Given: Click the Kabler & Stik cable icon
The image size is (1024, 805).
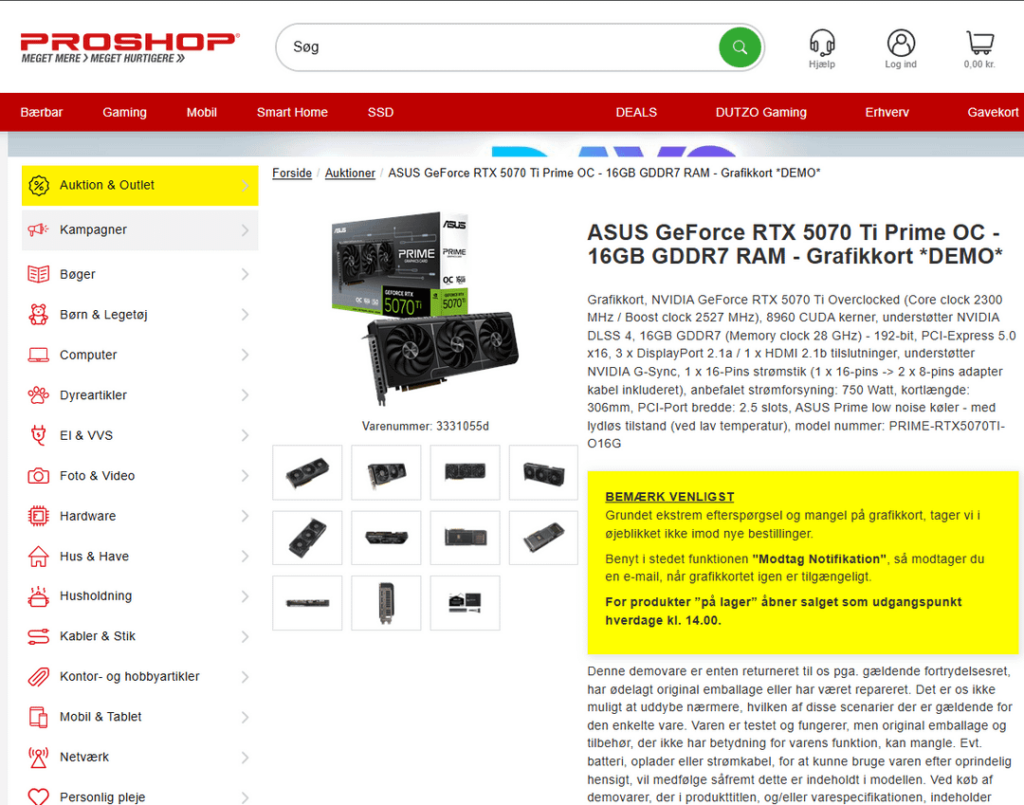Looking at the screenshot, I should 39,637.
